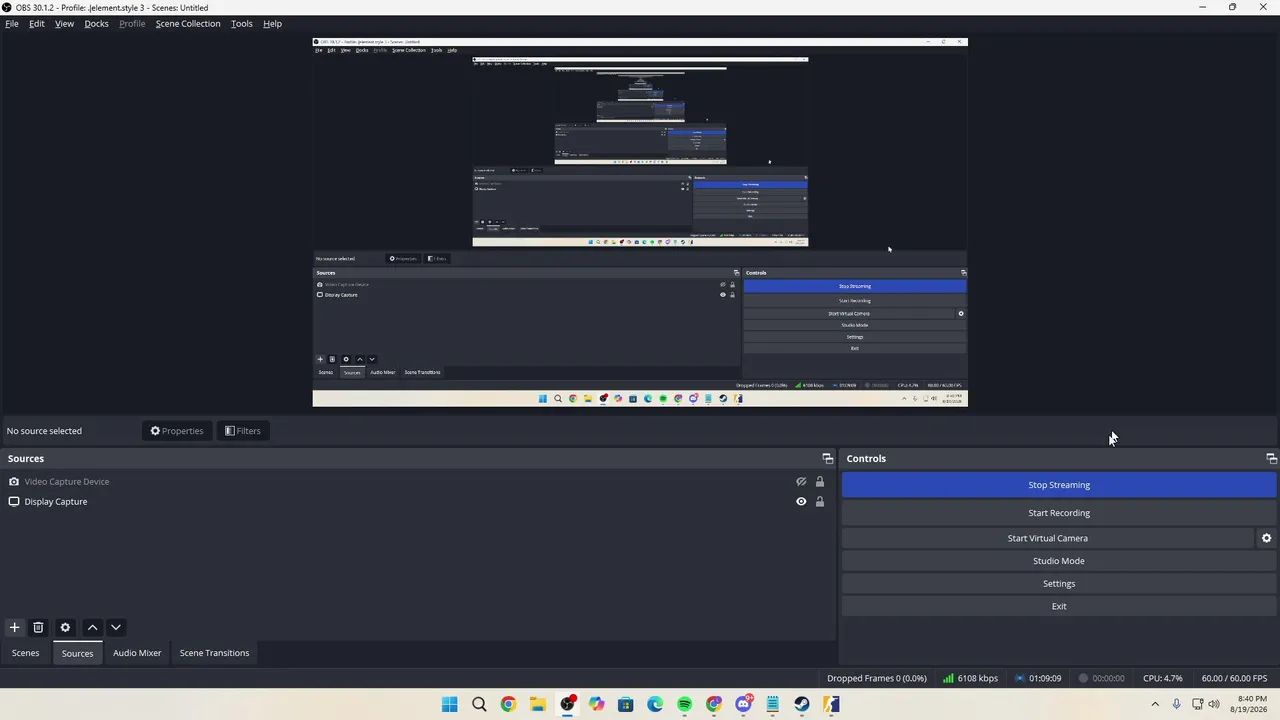Screen dimensions: 1280x720
Task: Open Discord from the taskbar
Action: 743,704
